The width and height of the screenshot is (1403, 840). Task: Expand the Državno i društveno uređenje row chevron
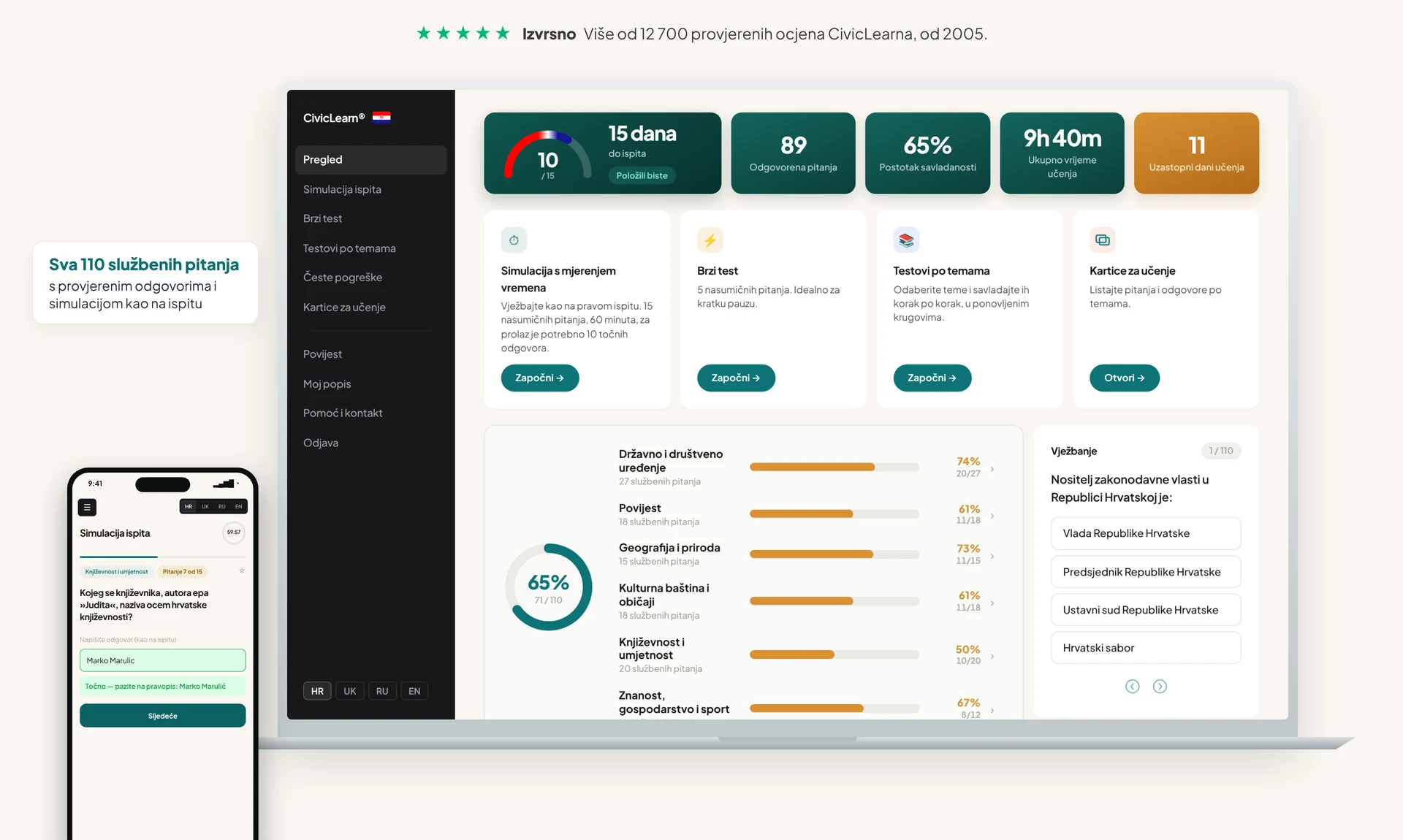[x=992, y=469]
